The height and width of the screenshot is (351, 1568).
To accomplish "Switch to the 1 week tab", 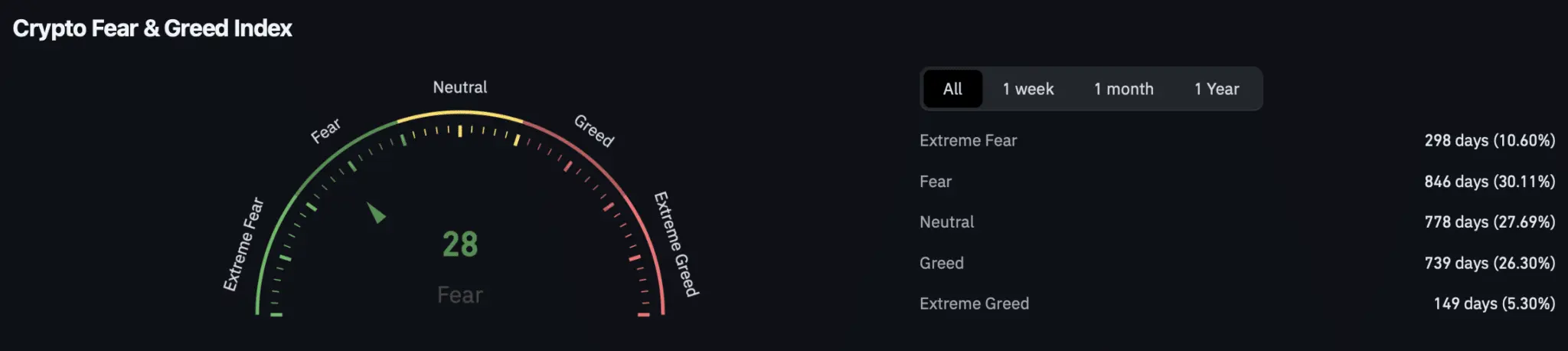I will 1028,89.
